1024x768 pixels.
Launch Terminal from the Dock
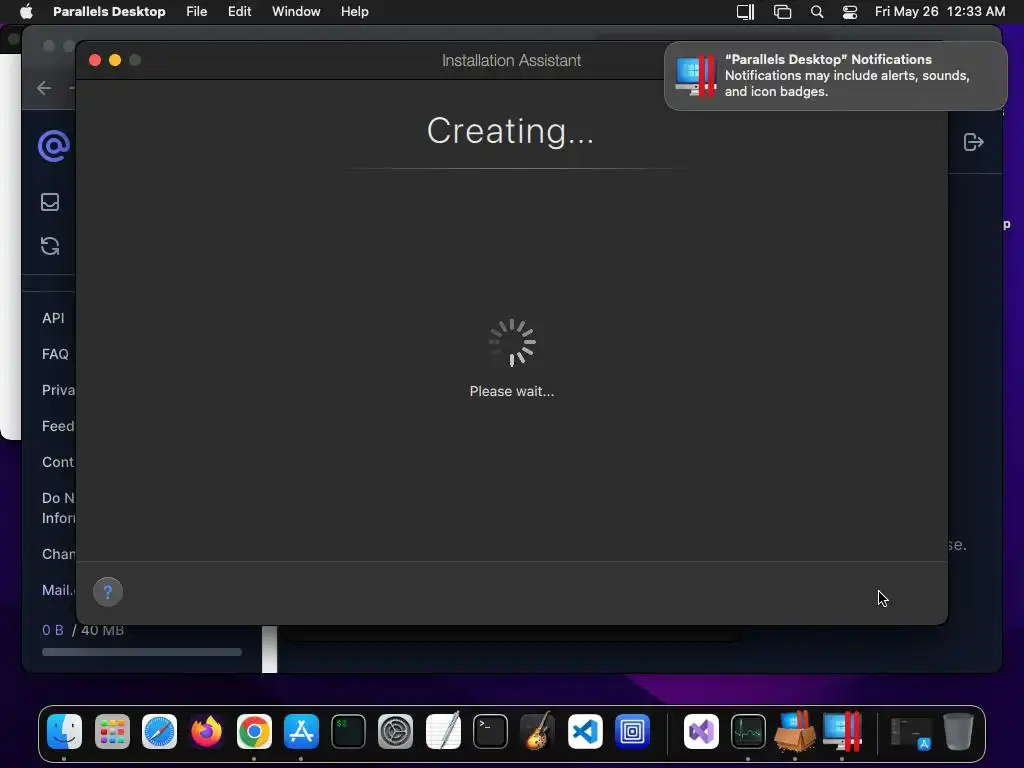tap(490, 731)
